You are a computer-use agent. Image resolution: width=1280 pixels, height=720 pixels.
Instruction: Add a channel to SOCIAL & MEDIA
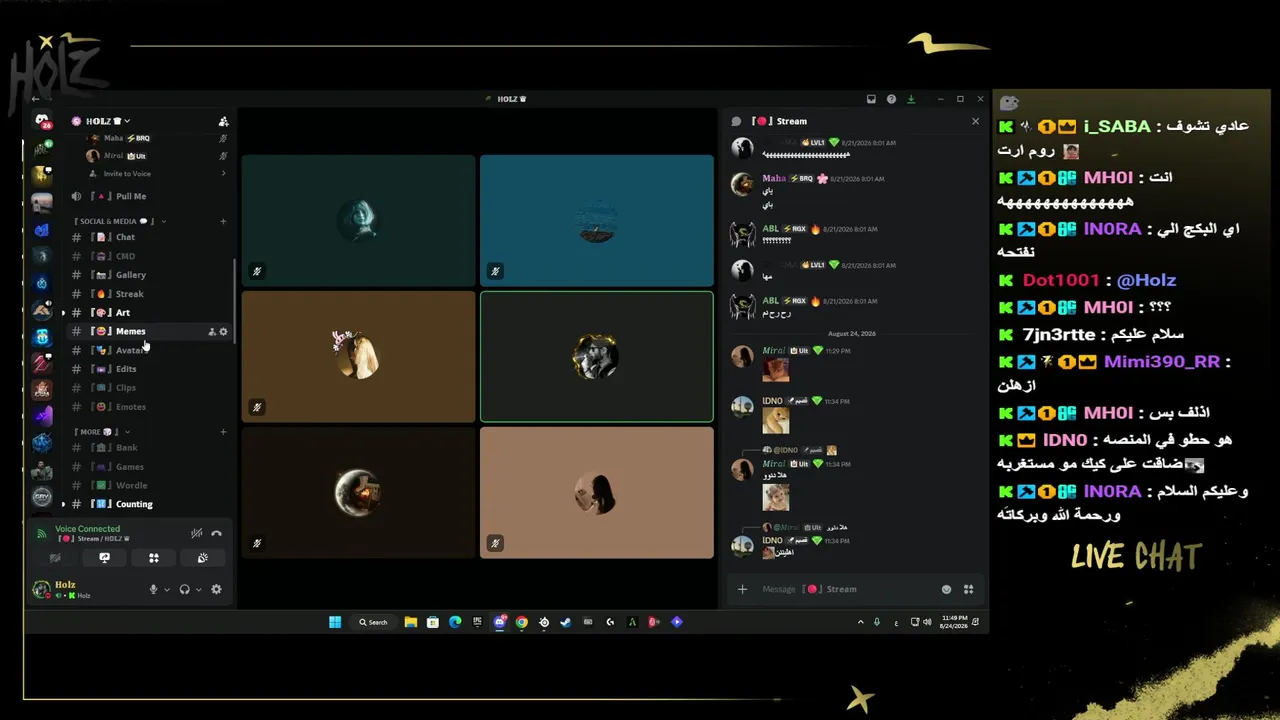(223, 221)
